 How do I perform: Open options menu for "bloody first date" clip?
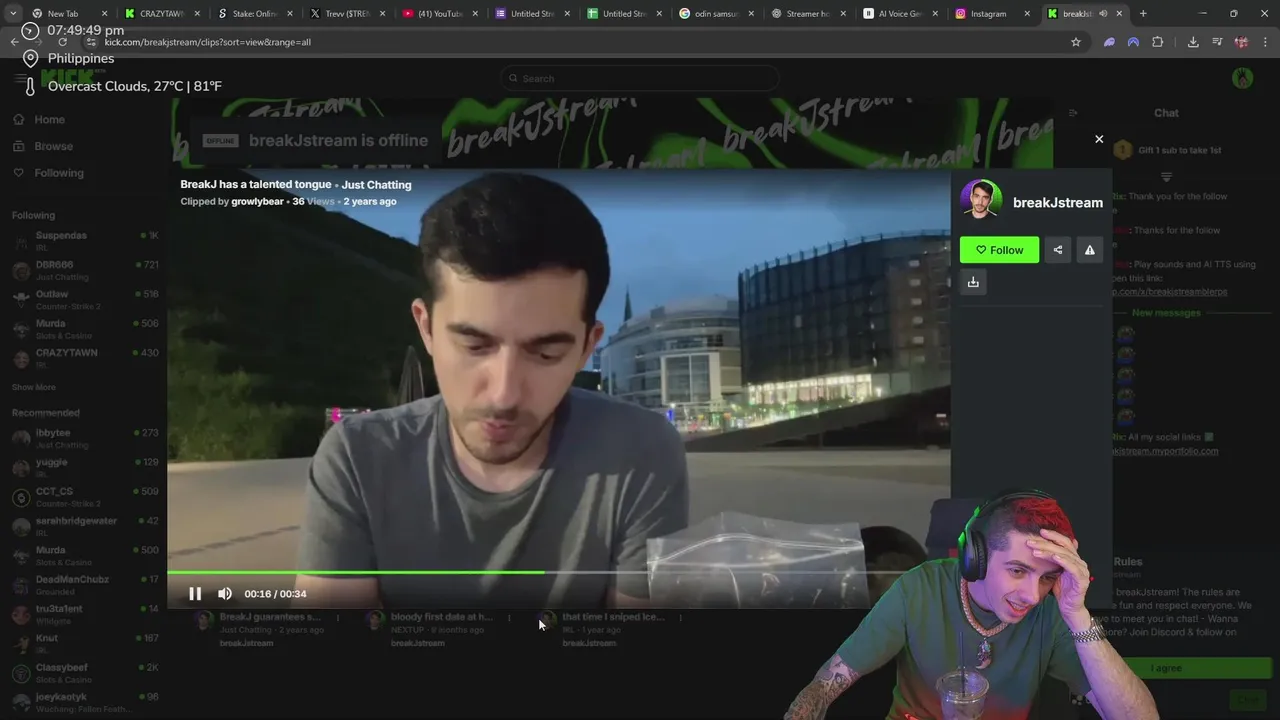[x=509, y=618]
